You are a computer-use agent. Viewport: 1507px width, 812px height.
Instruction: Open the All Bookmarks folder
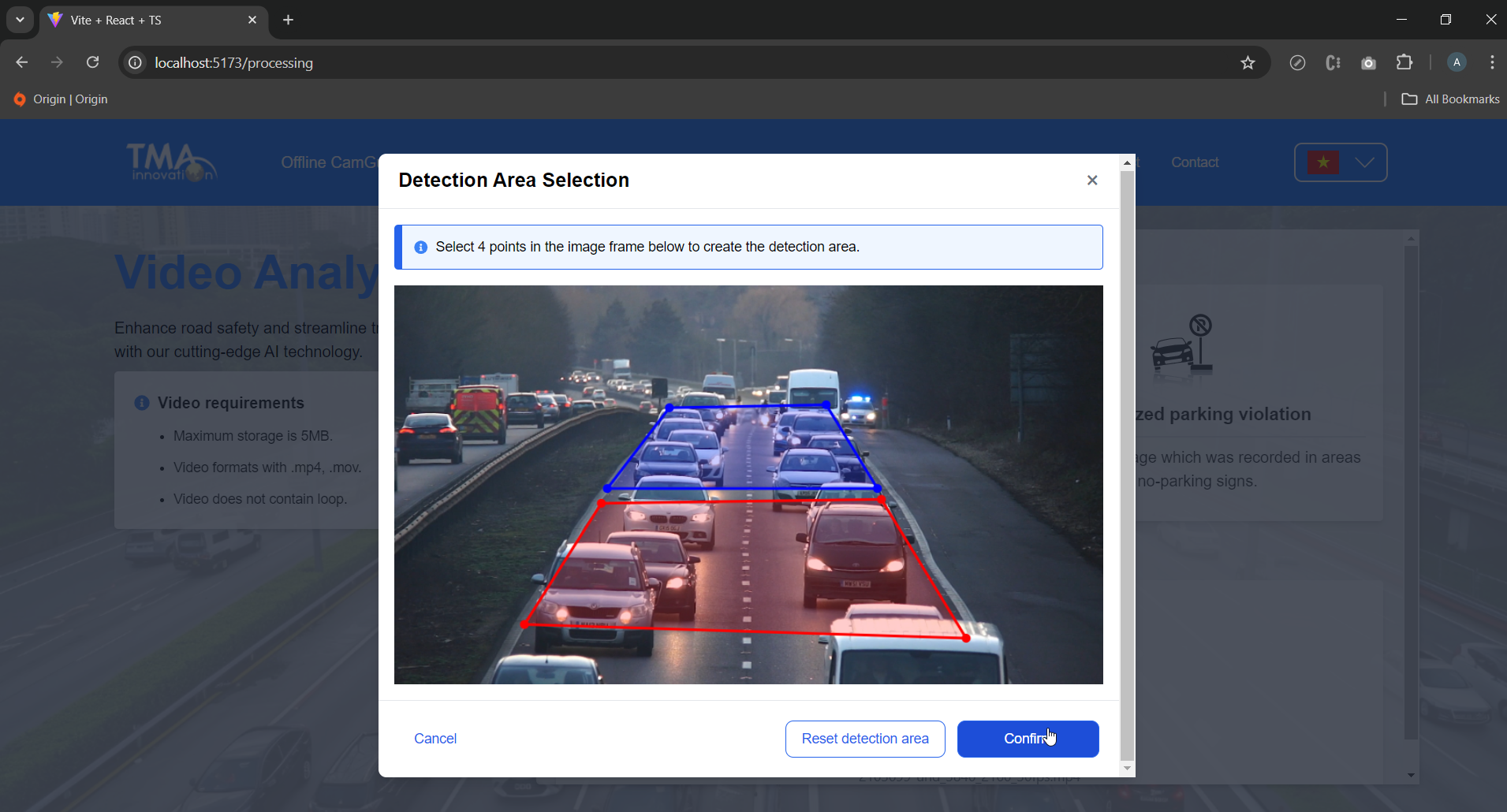click(1450, 99)
